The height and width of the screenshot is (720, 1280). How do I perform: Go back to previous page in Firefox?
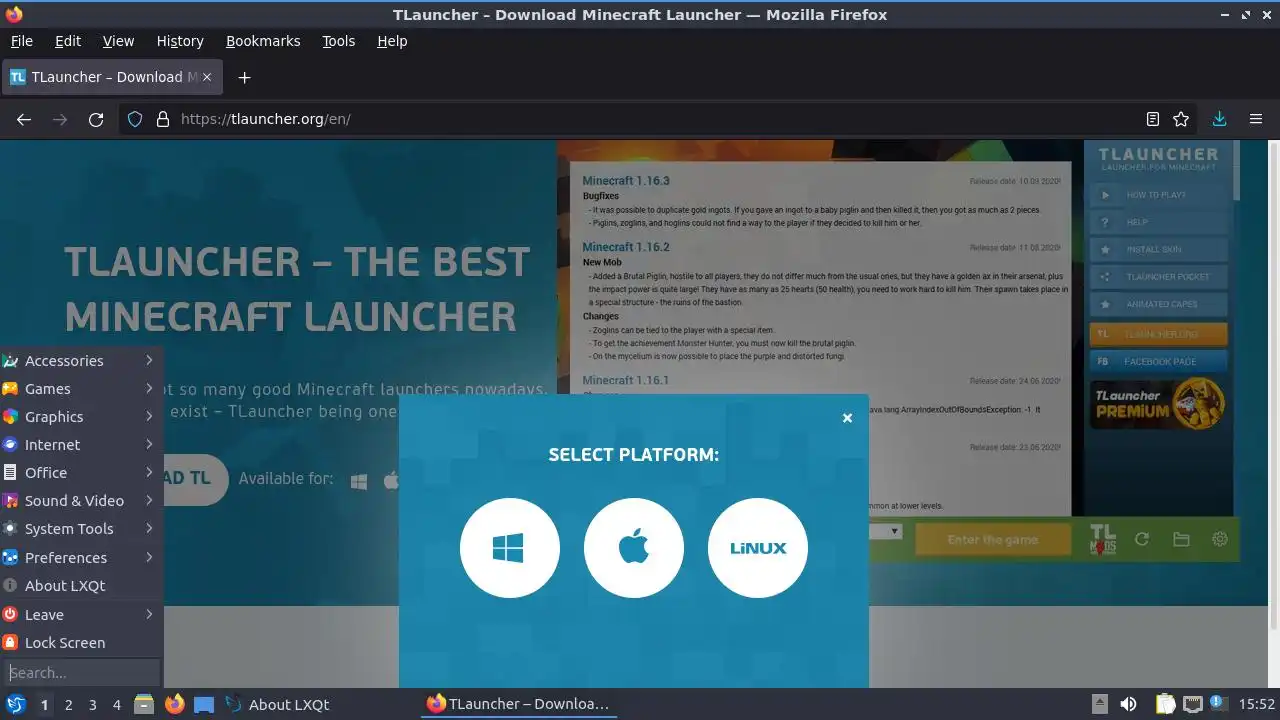pyautogui.click(x=24, y=119)
